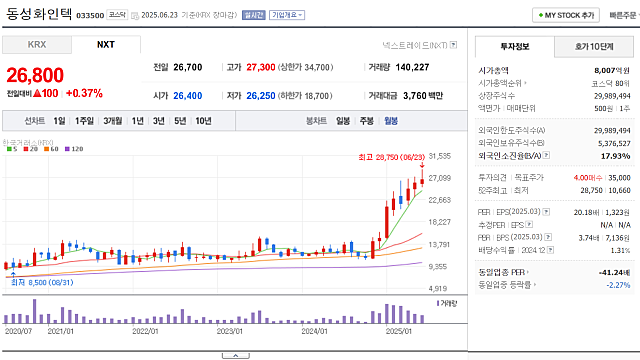
Task: Switch candle chart to 월봉
Action: (x=391, y=121)
